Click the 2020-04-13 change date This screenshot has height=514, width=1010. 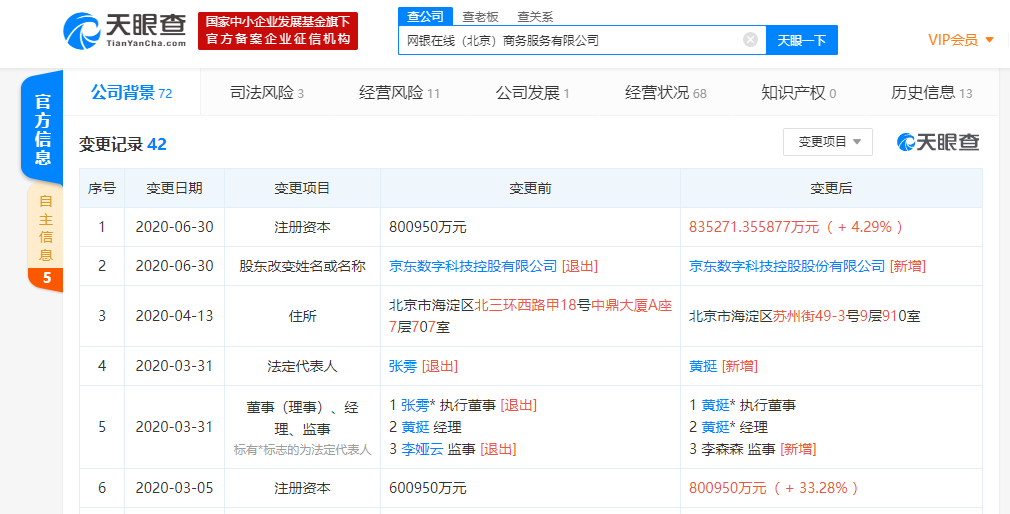[x=175, y=316]
